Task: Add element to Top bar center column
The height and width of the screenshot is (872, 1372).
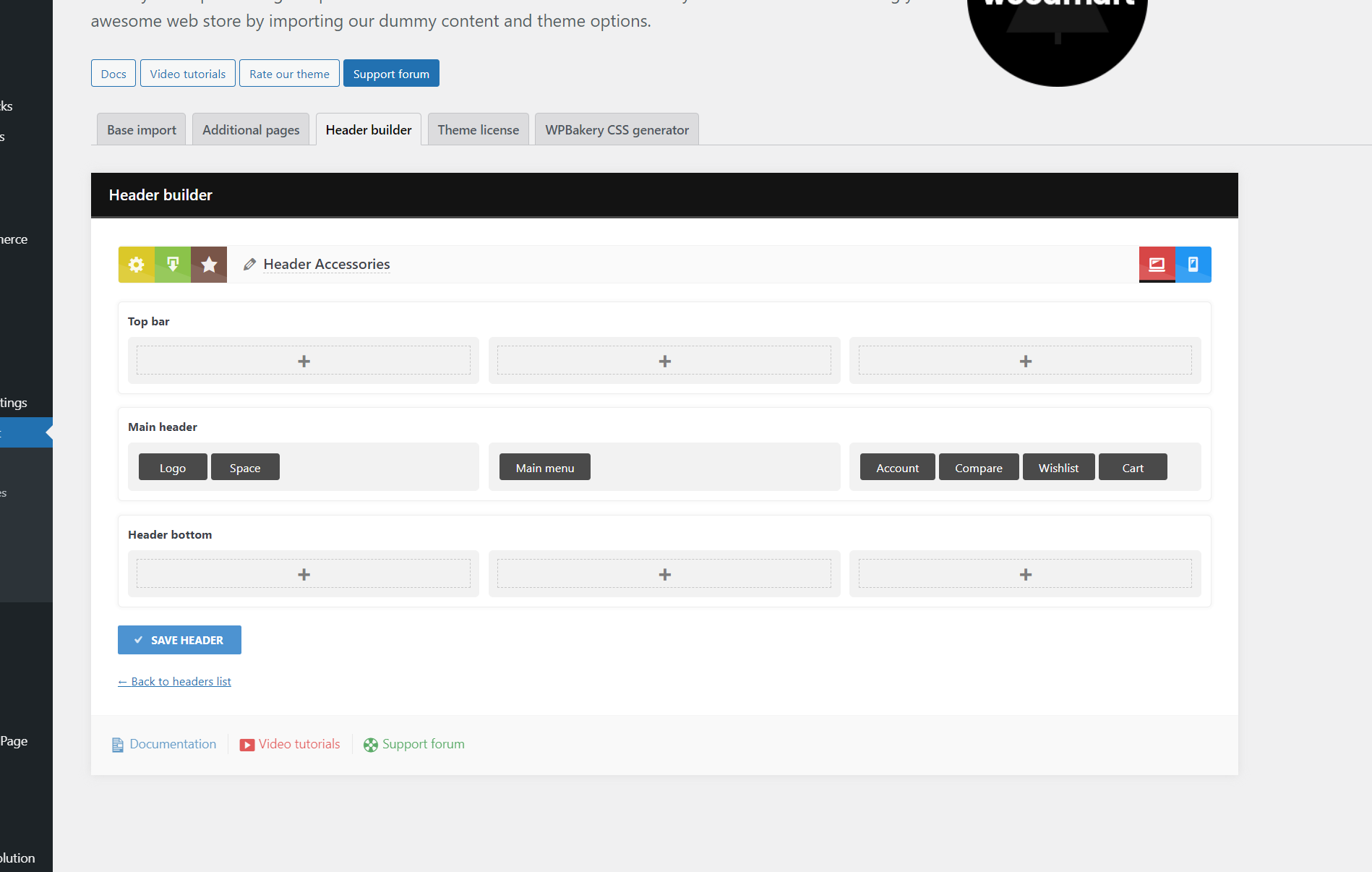Action: (x=664, y=361)
